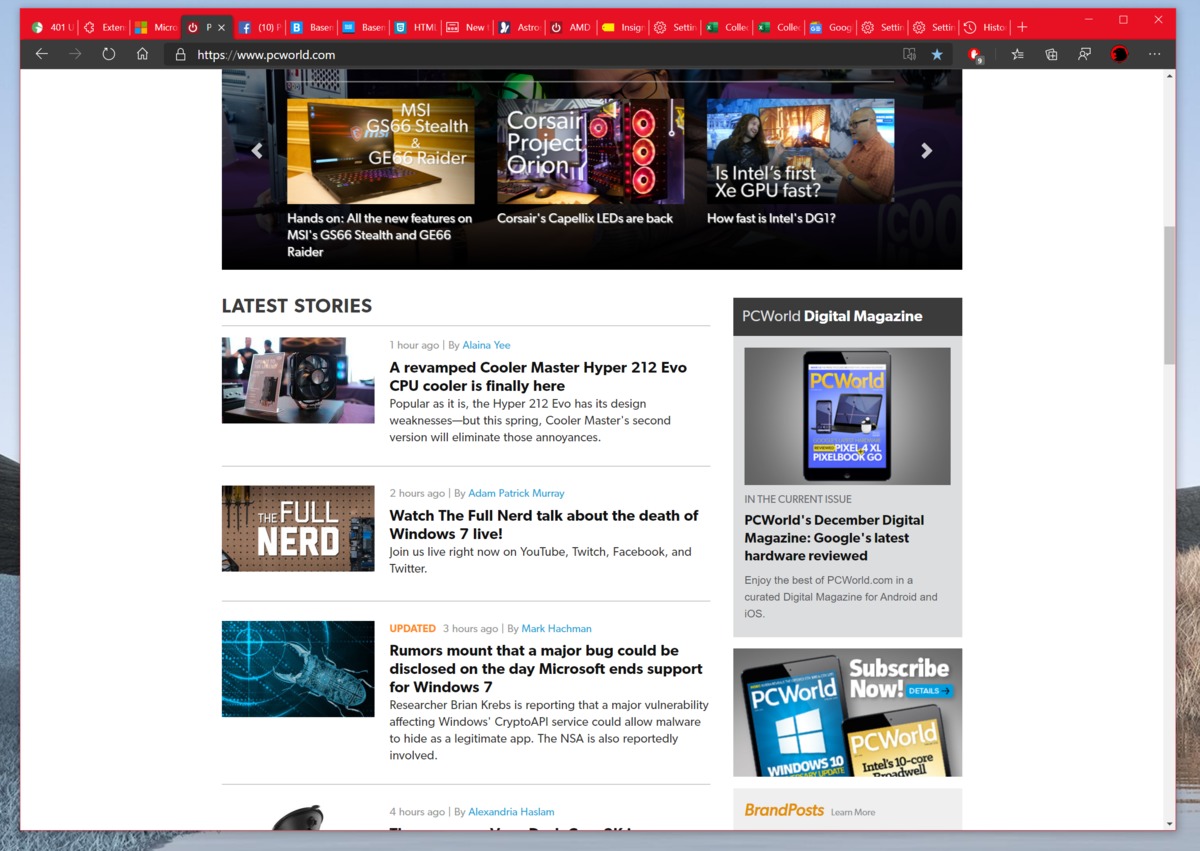Switch to the History tab
1200x851 pixels.
pos(984,27)
